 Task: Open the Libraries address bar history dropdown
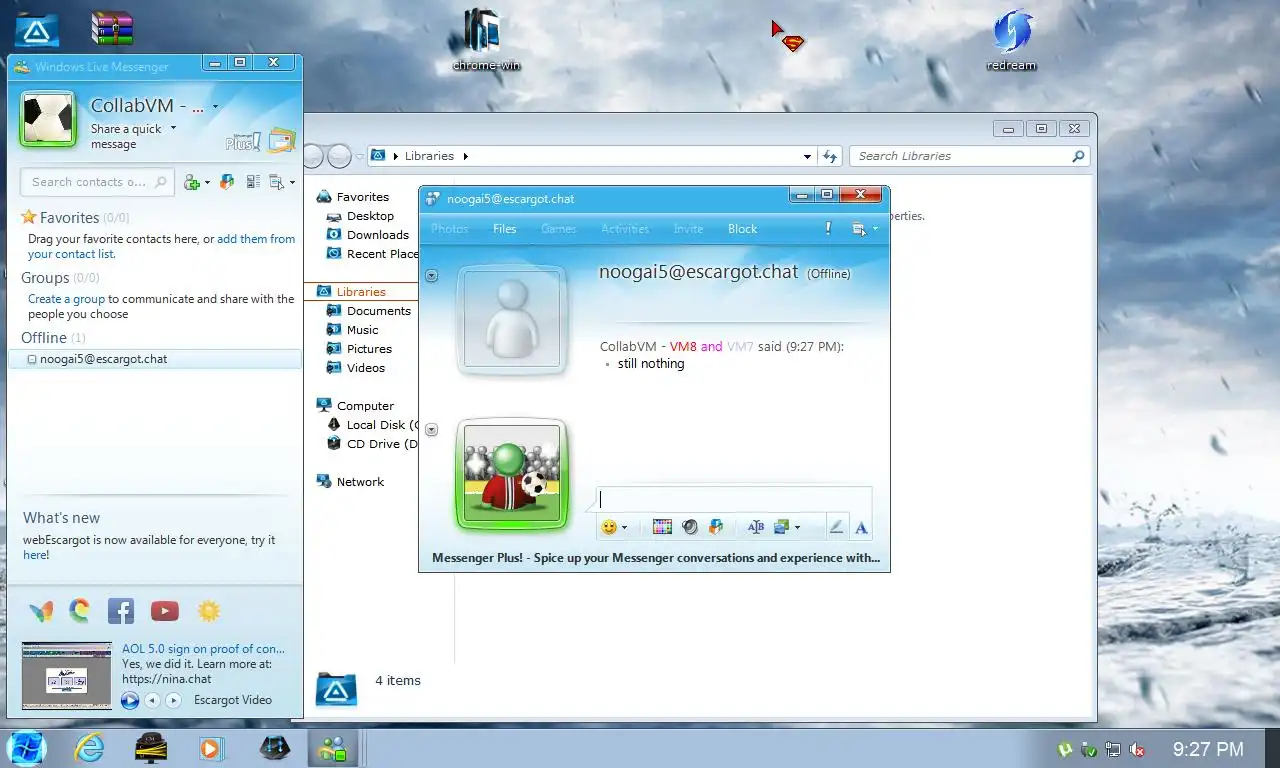[808, 156]
